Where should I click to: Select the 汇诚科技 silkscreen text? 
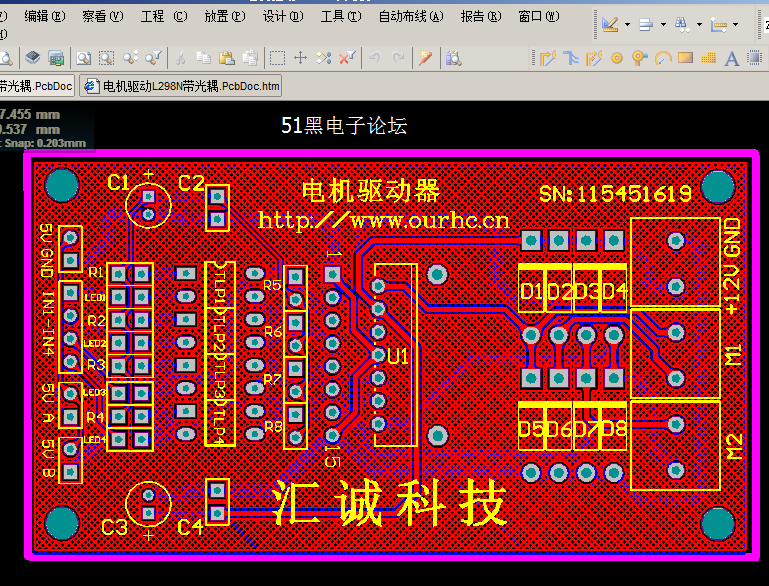click(389, 502)
